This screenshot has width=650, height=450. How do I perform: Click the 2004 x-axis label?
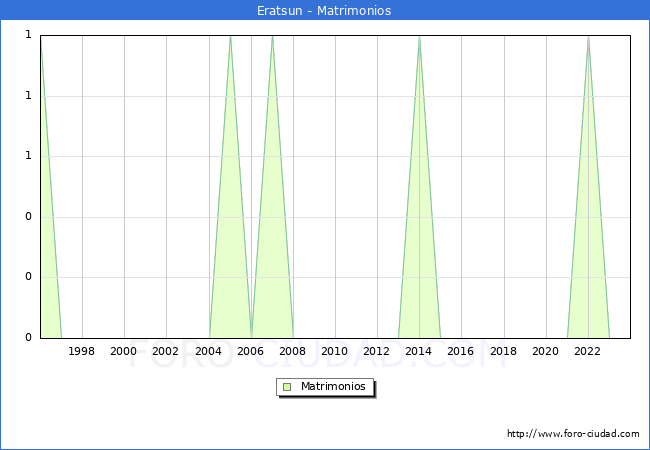click(208, 351)
